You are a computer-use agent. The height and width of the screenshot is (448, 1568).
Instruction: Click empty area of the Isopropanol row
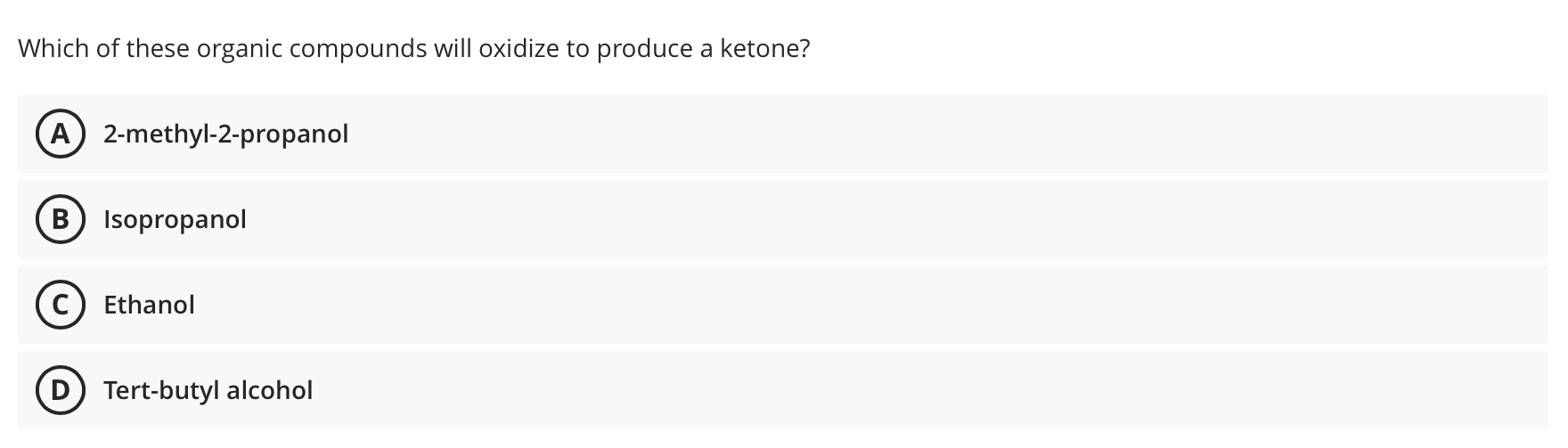(x=891, y=219)
